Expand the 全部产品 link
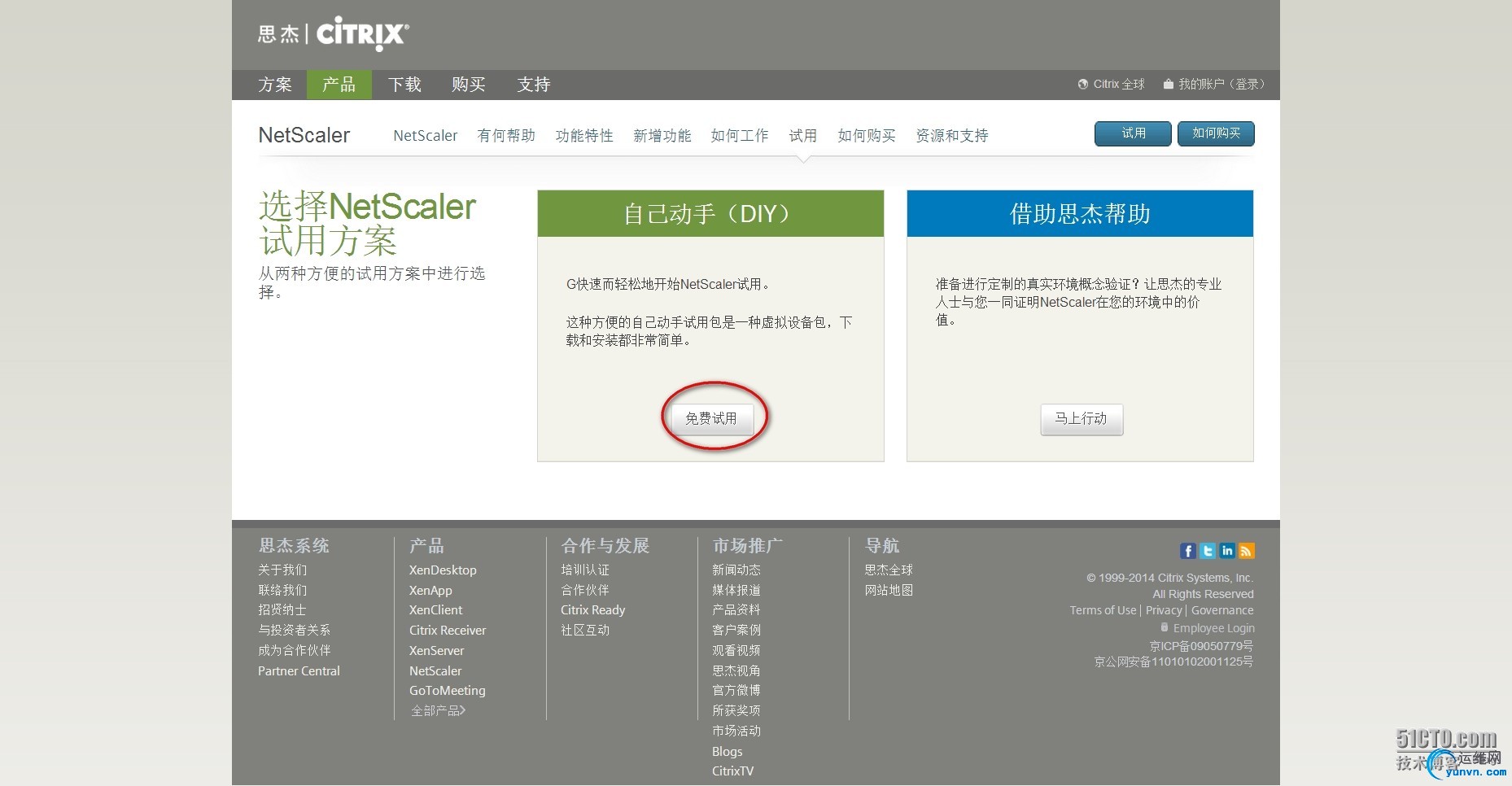Image resolution: width=1512 pixels, height=786 pixels. [438, 711]
